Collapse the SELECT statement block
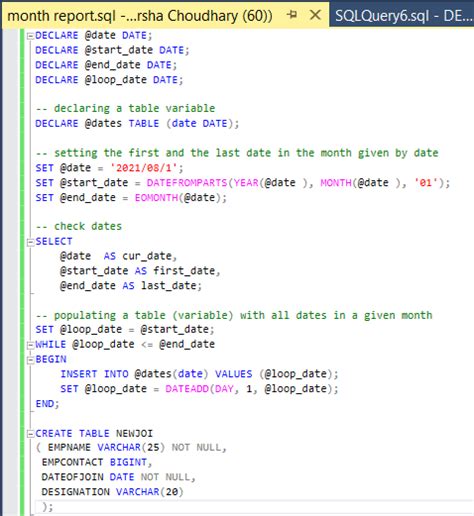Screen dimensions: 474x516 tap(30, 242)
